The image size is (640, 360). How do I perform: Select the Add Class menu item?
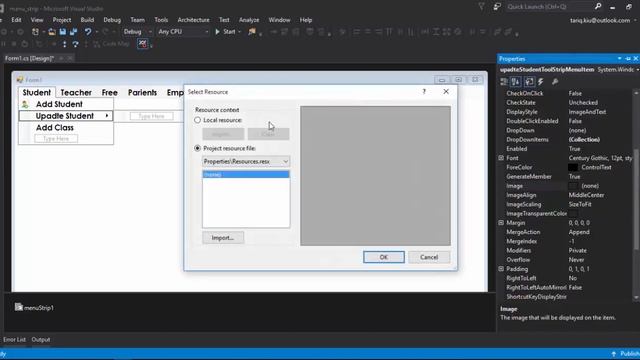click(x=55, y=128)
